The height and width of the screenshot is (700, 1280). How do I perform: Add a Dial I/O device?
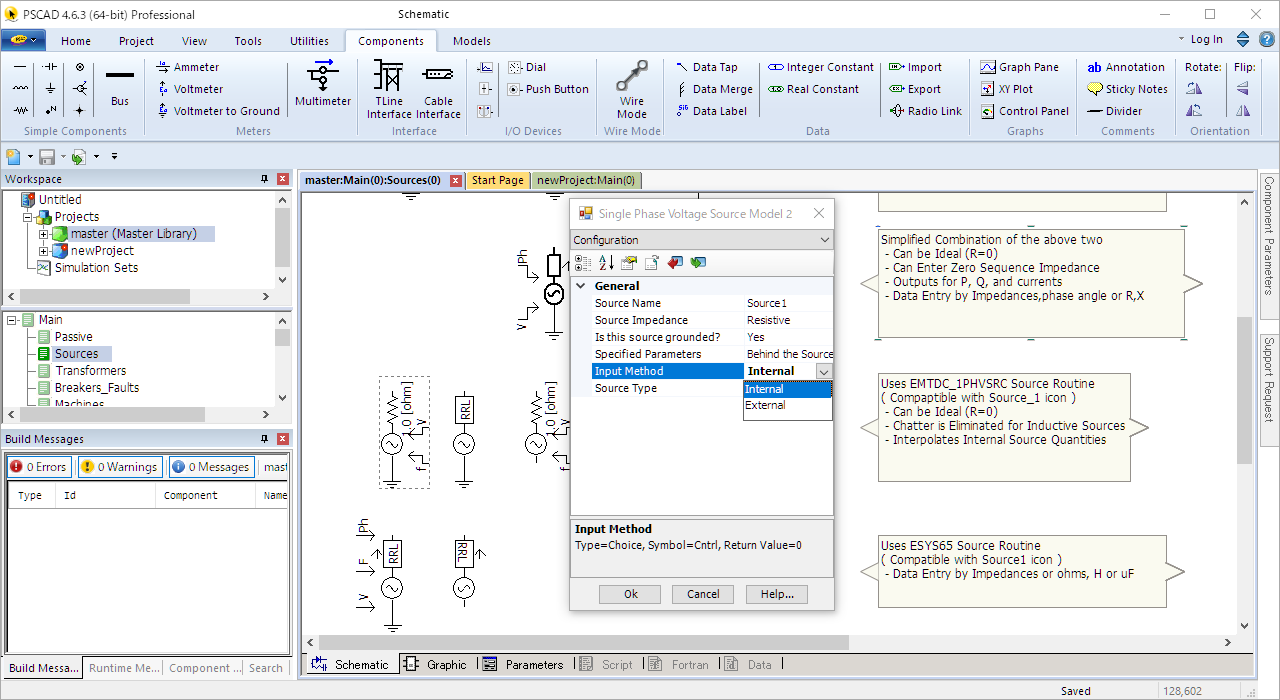click(x=527, y=67)
